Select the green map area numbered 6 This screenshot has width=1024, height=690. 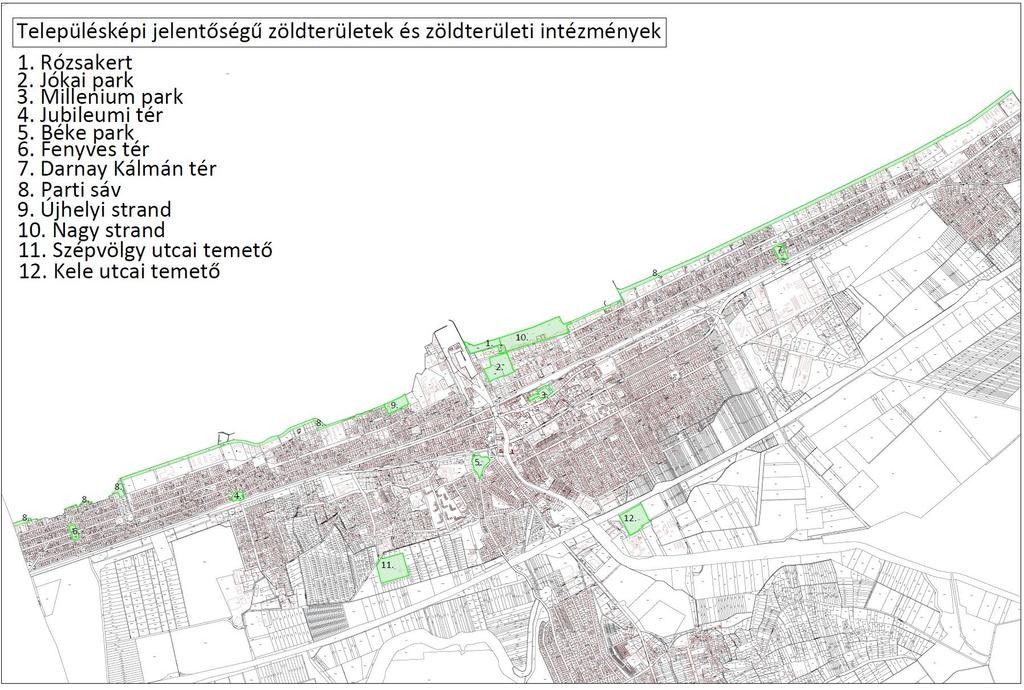coord(75,532)
